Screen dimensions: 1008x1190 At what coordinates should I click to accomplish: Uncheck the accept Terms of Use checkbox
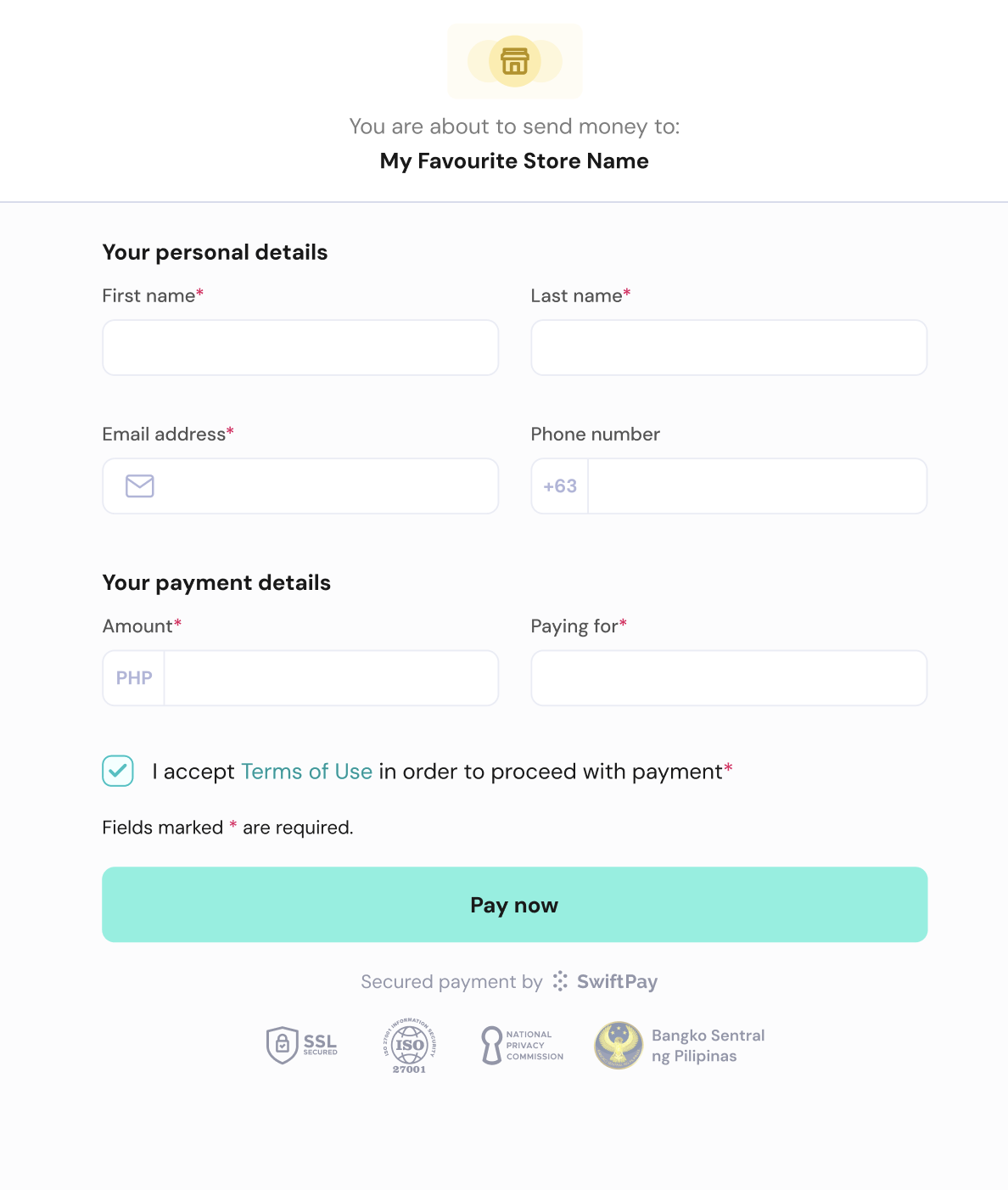point(118,771)
